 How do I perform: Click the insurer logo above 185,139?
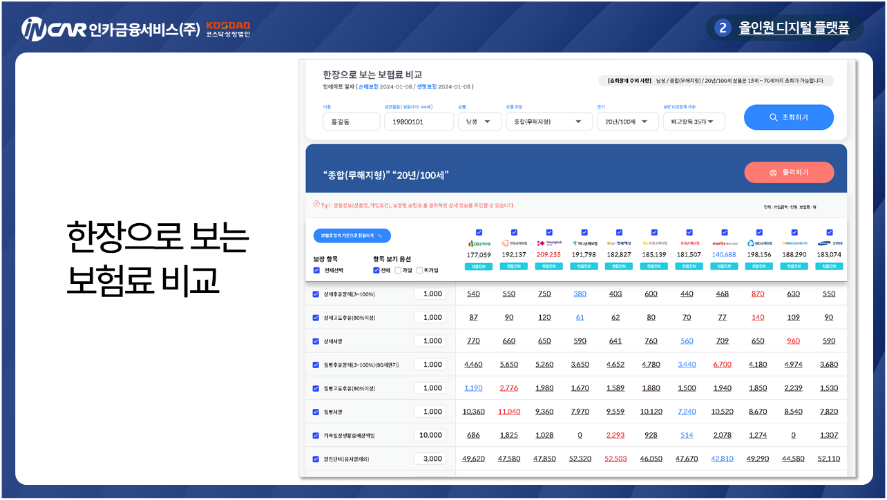pyautogui.click(x=654, y=243)
